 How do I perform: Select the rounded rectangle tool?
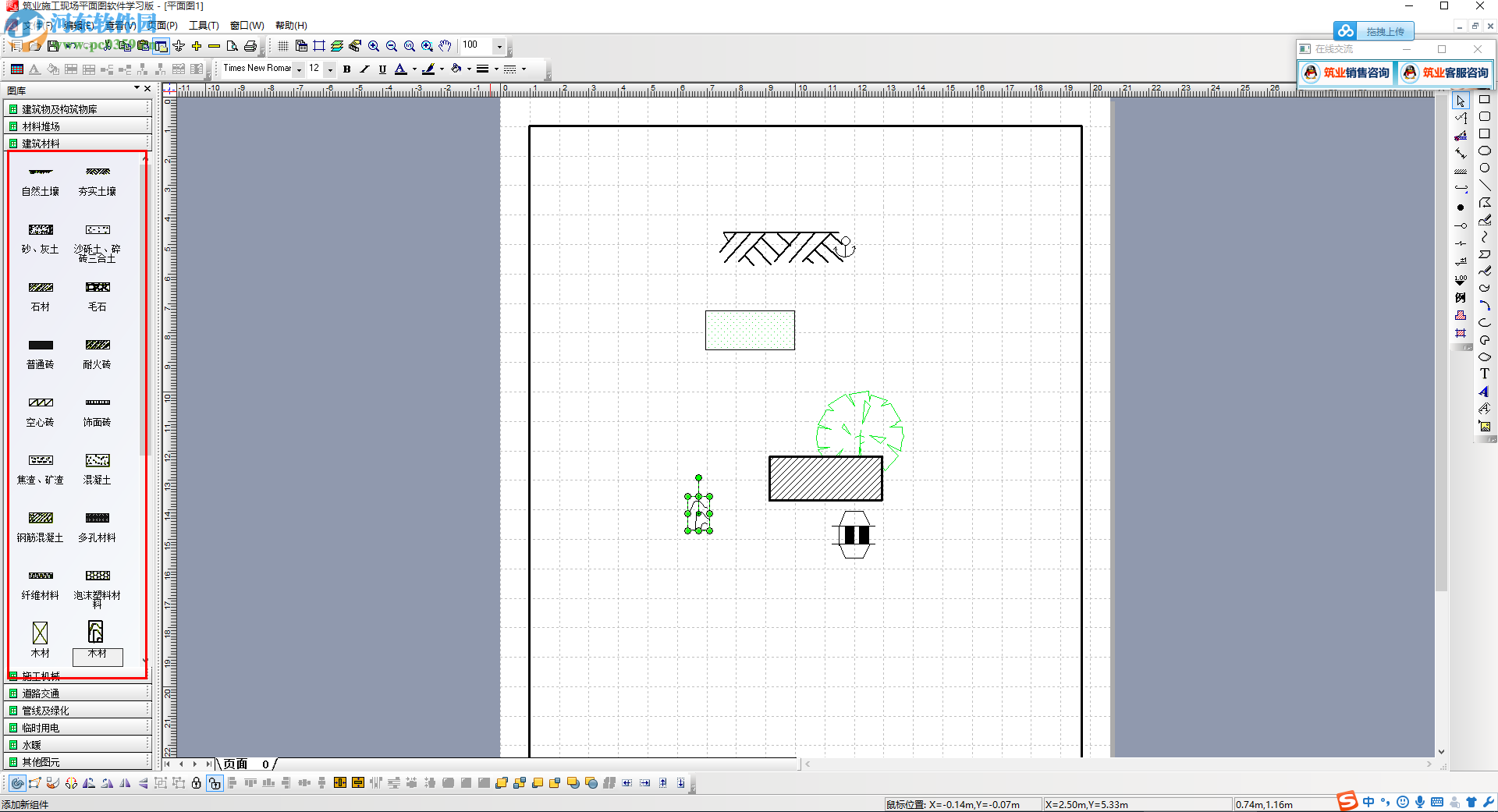(x=1485, y=116)
